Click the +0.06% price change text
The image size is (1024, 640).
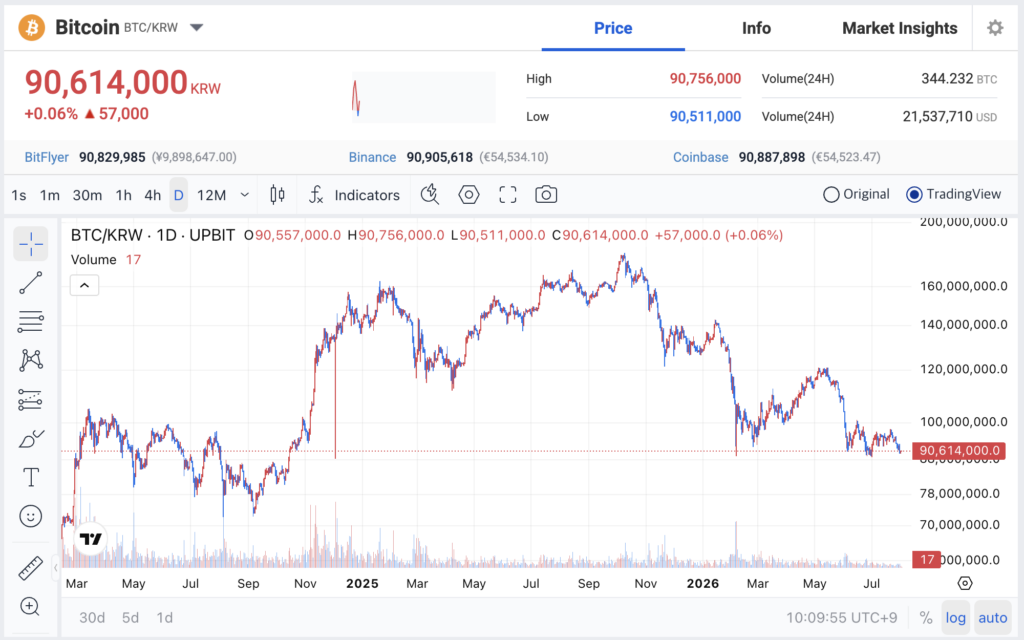(x=51, y=114)
